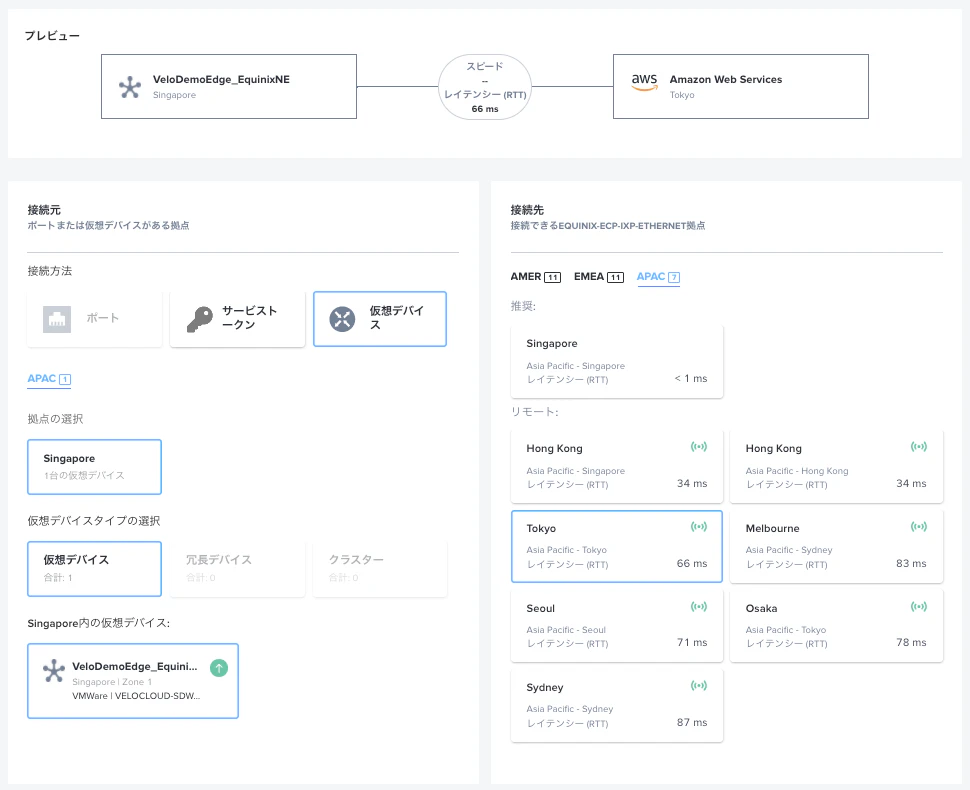Click the Amazon Web Services preview box
The image size is (970, 790).
(740, 87)
